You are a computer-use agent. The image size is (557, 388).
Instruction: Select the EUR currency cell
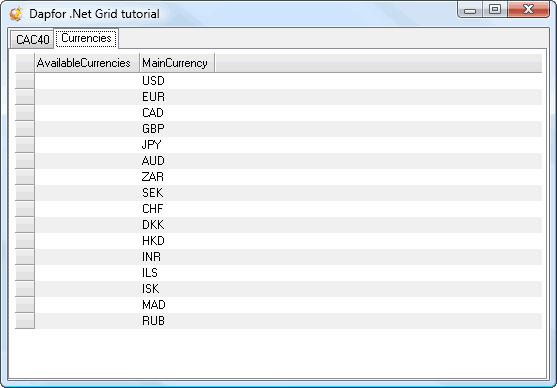pos(177,97)
